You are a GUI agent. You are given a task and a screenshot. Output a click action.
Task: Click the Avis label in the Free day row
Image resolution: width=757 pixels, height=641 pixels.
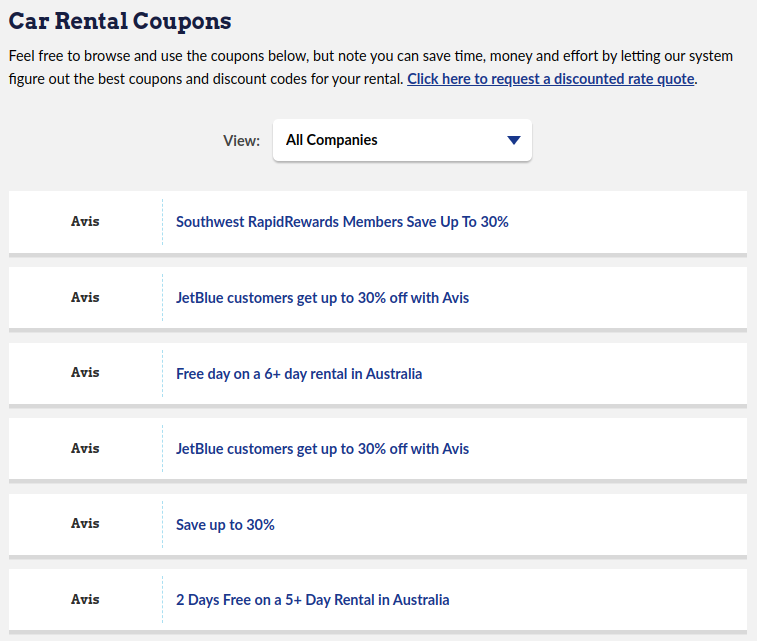(x=85, y=372)
